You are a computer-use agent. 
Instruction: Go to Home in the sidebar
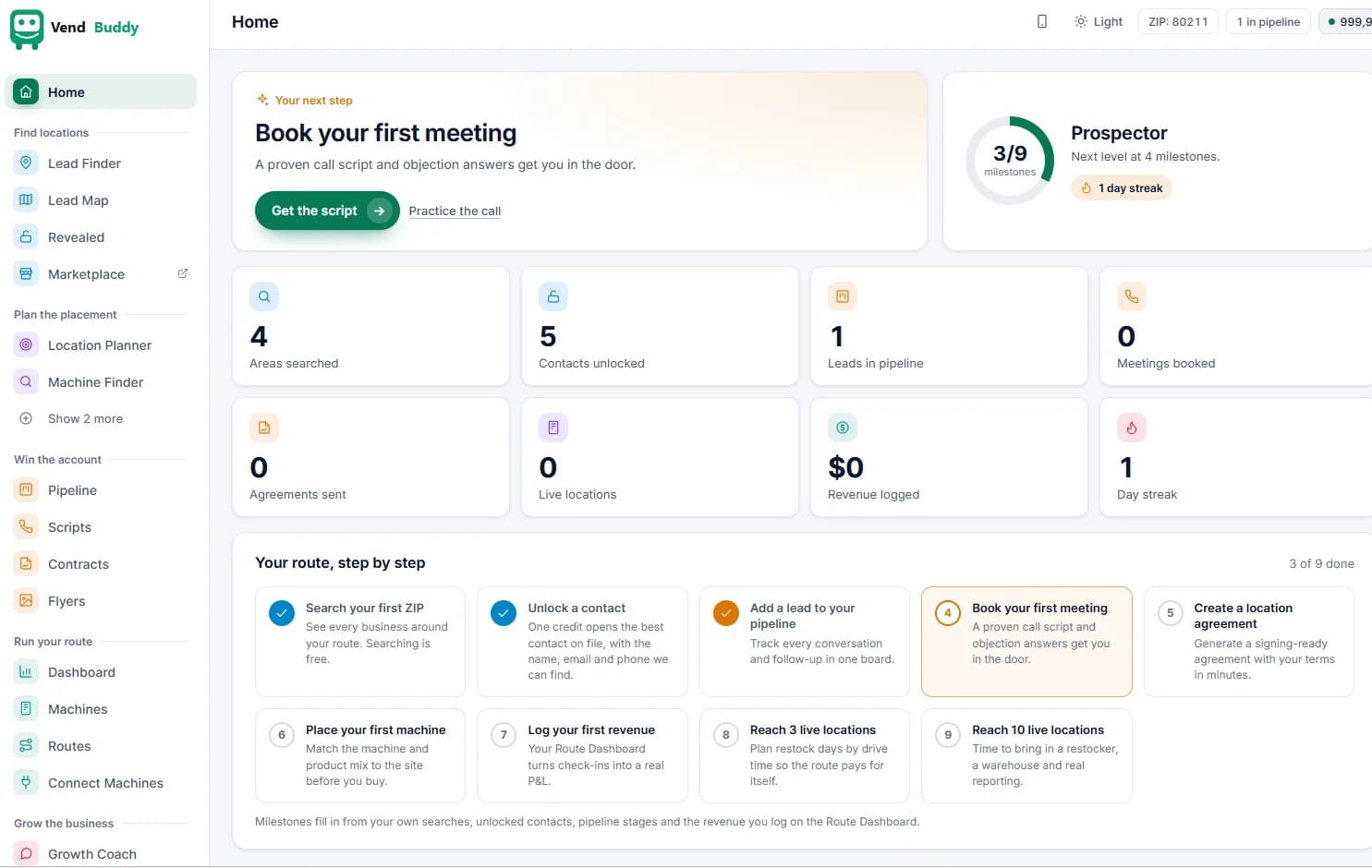101,91
